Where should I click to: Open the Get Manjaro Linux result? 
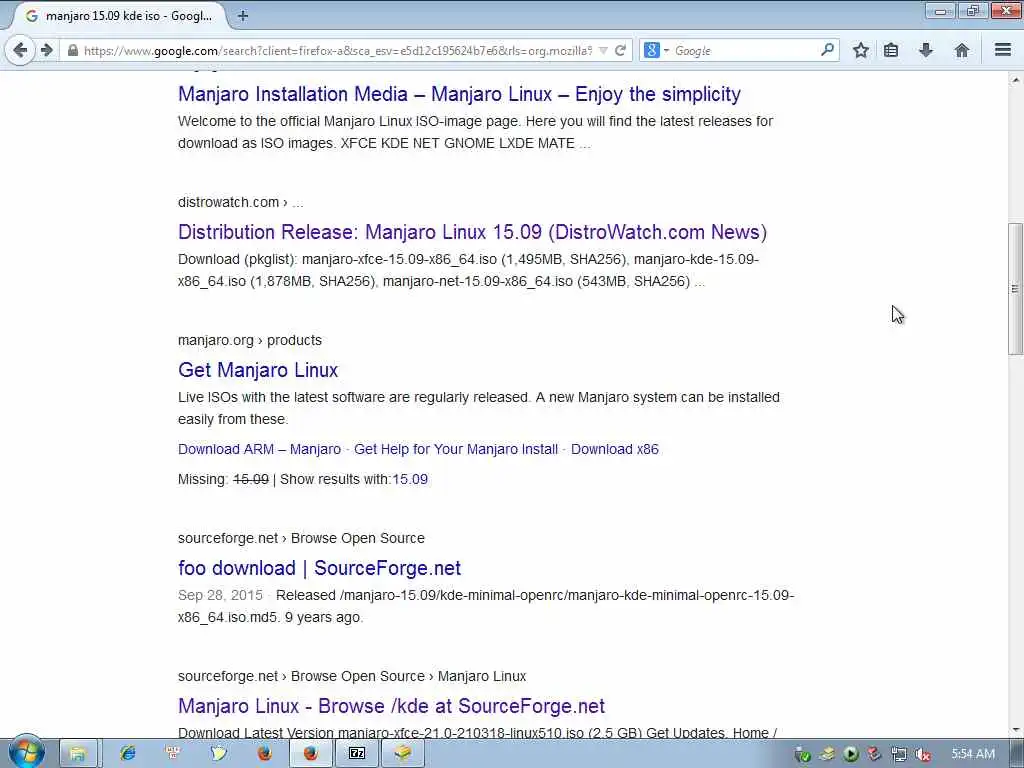pyautogui.click(x=258, y=370)
